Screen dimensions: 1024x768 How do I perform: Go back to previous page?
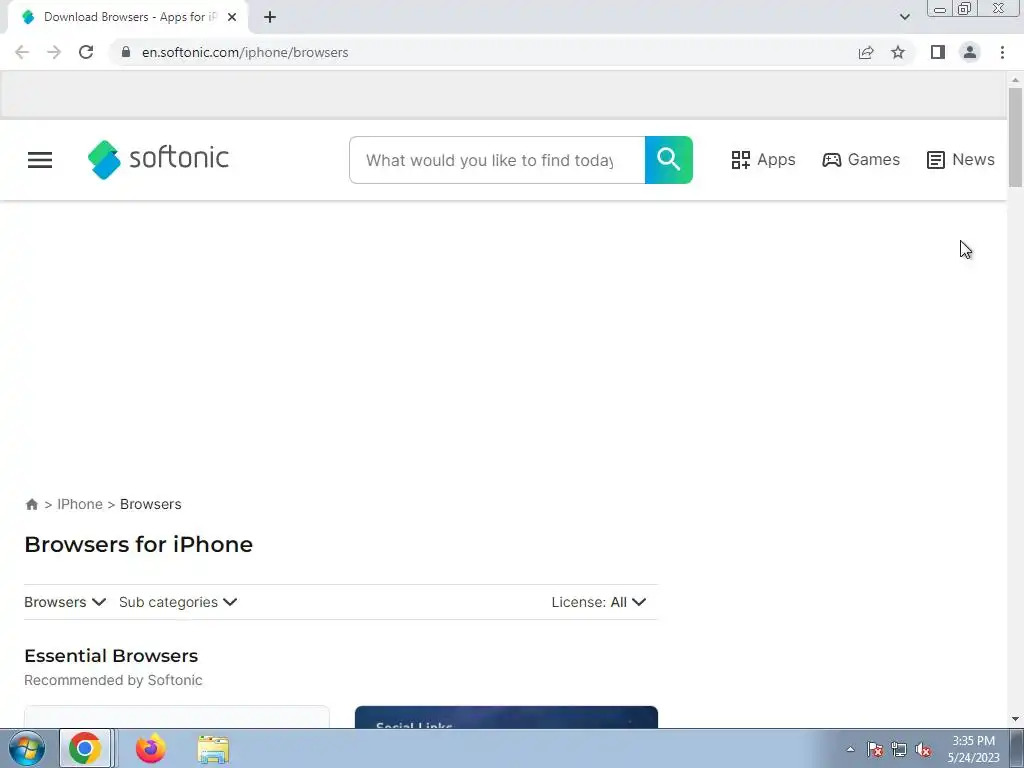pyautogui.click(x=22, y=52)
